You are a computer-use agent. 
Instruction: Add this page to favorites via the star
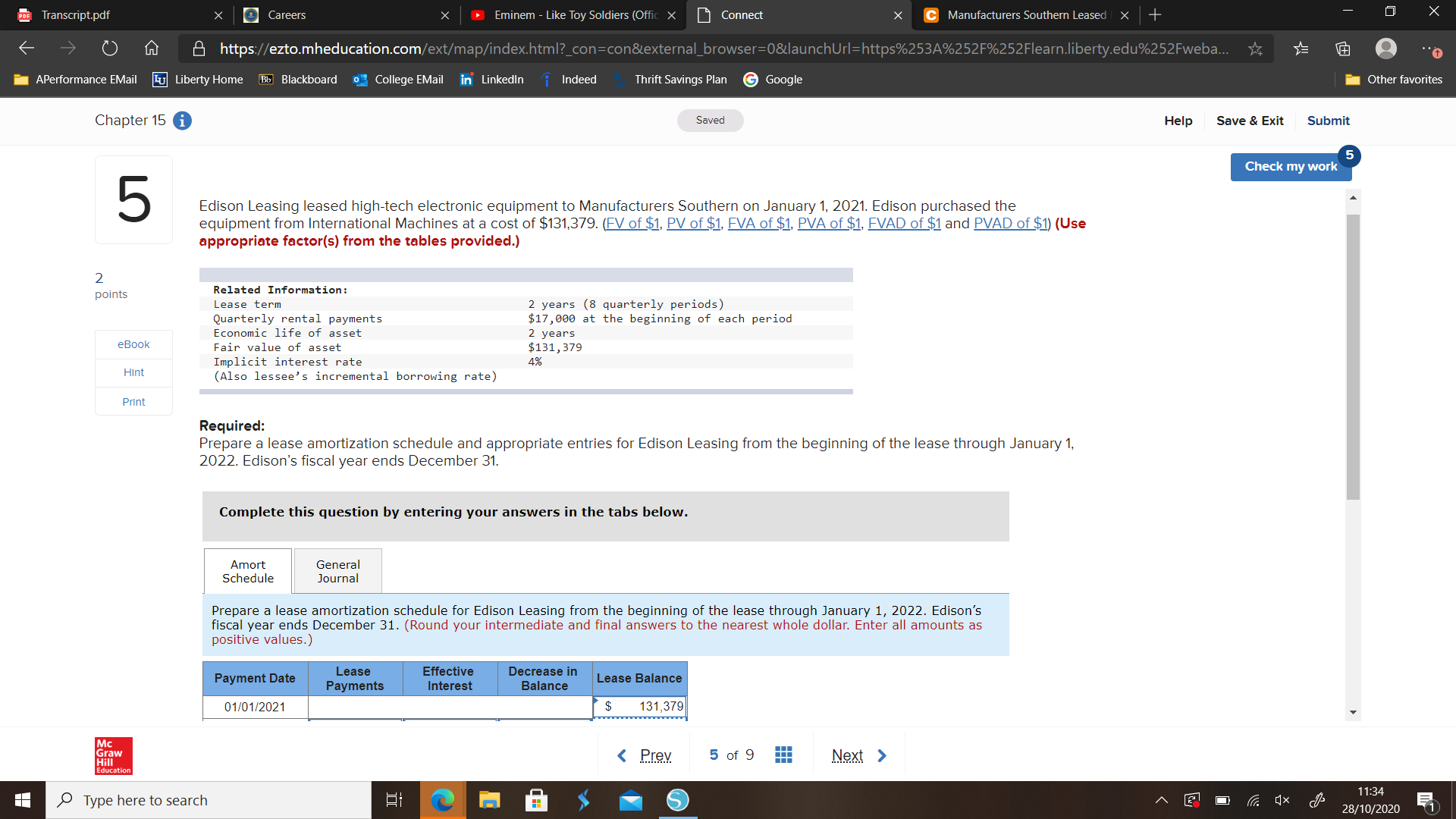1255,48
